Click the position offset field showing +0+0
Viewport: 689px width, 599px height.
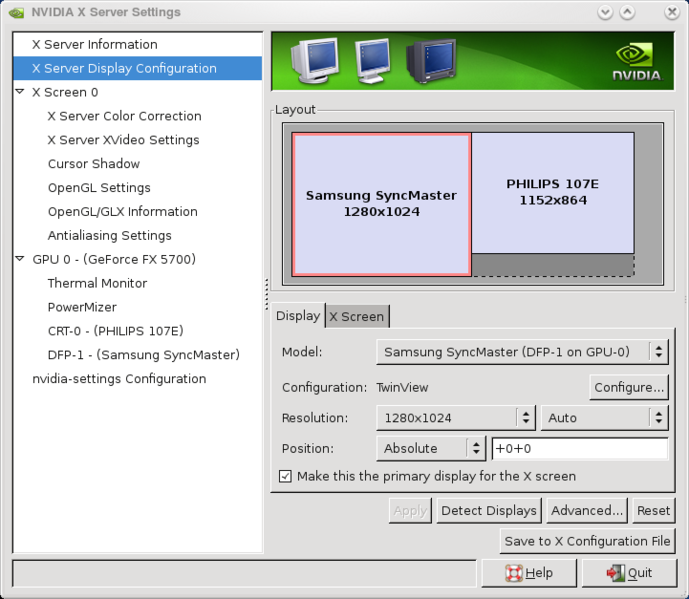(579, 449)
